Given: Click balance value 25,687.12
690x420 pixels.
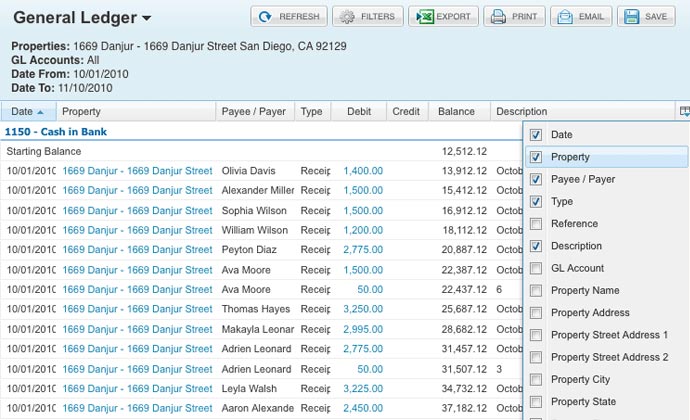Looking at the screenshot, I should tap(464, 309).
